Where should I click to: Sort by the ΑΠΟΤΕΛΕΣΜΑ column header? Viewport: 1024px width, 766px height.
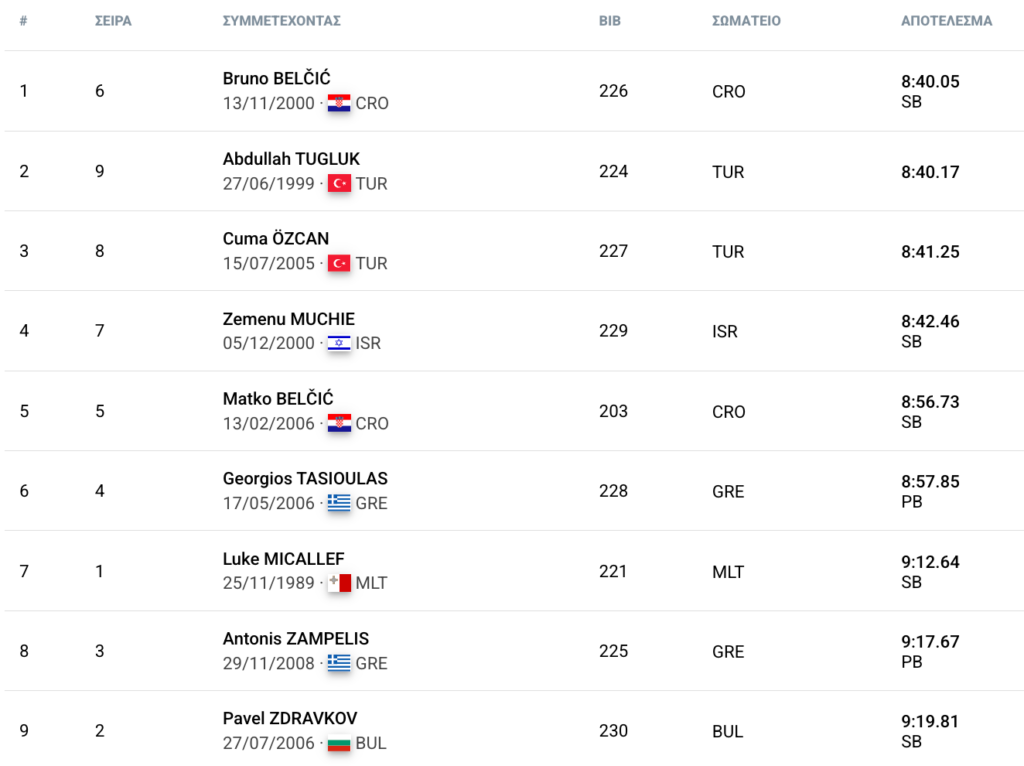[x=946, y=21]
